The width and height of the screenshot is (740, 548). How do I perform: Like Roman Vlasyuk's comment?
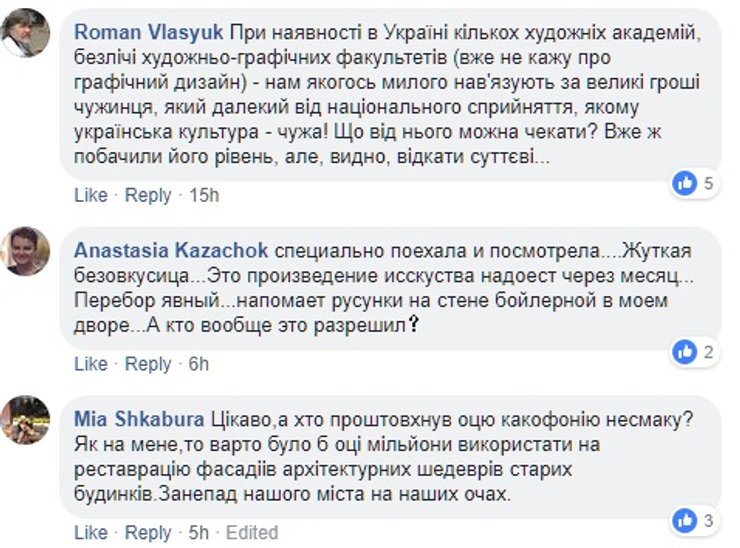point(90,195)
